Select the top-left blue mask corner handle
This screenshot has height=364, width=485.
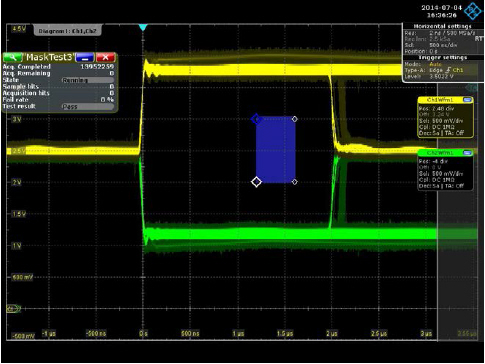click(x=256, y=119)
